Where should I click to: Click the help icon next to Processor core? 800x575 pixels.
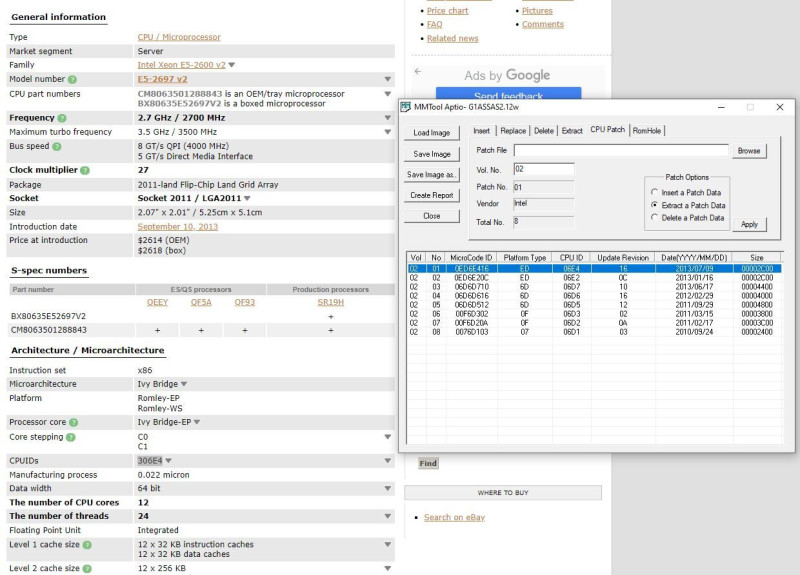[x=73, y=422]
